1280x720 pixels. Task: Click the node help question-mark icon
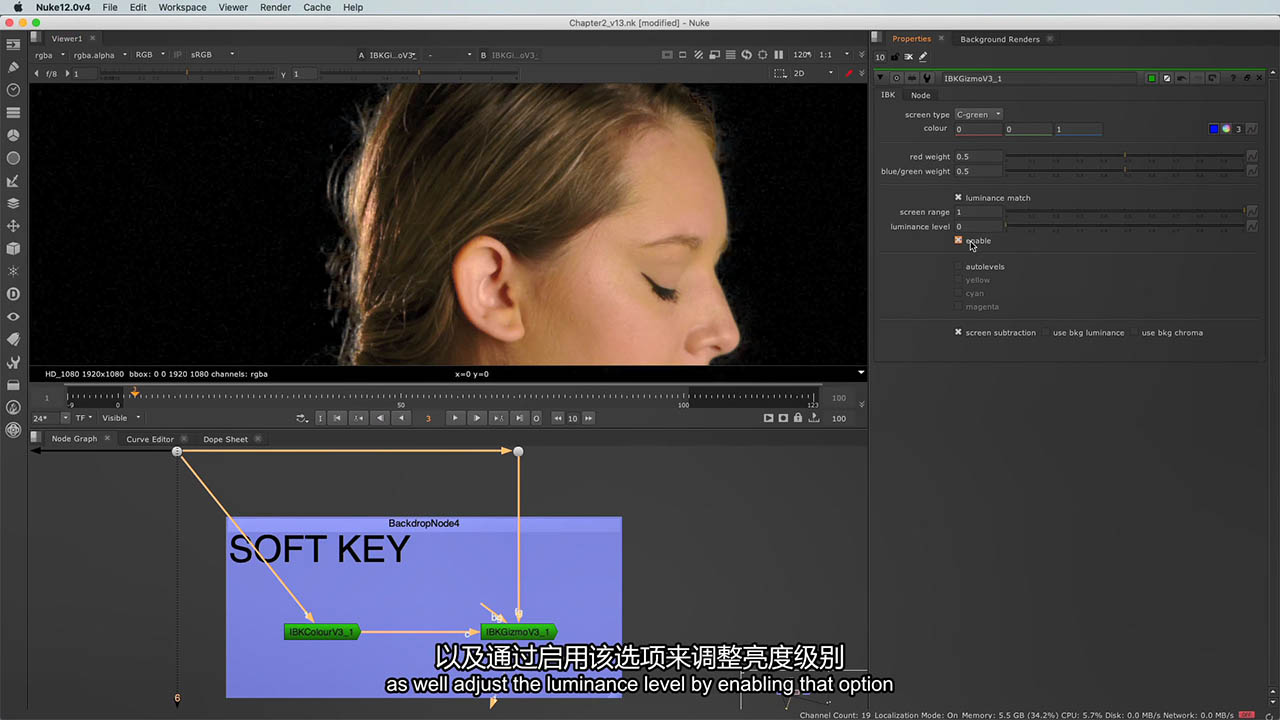(x=1233, y=78)
